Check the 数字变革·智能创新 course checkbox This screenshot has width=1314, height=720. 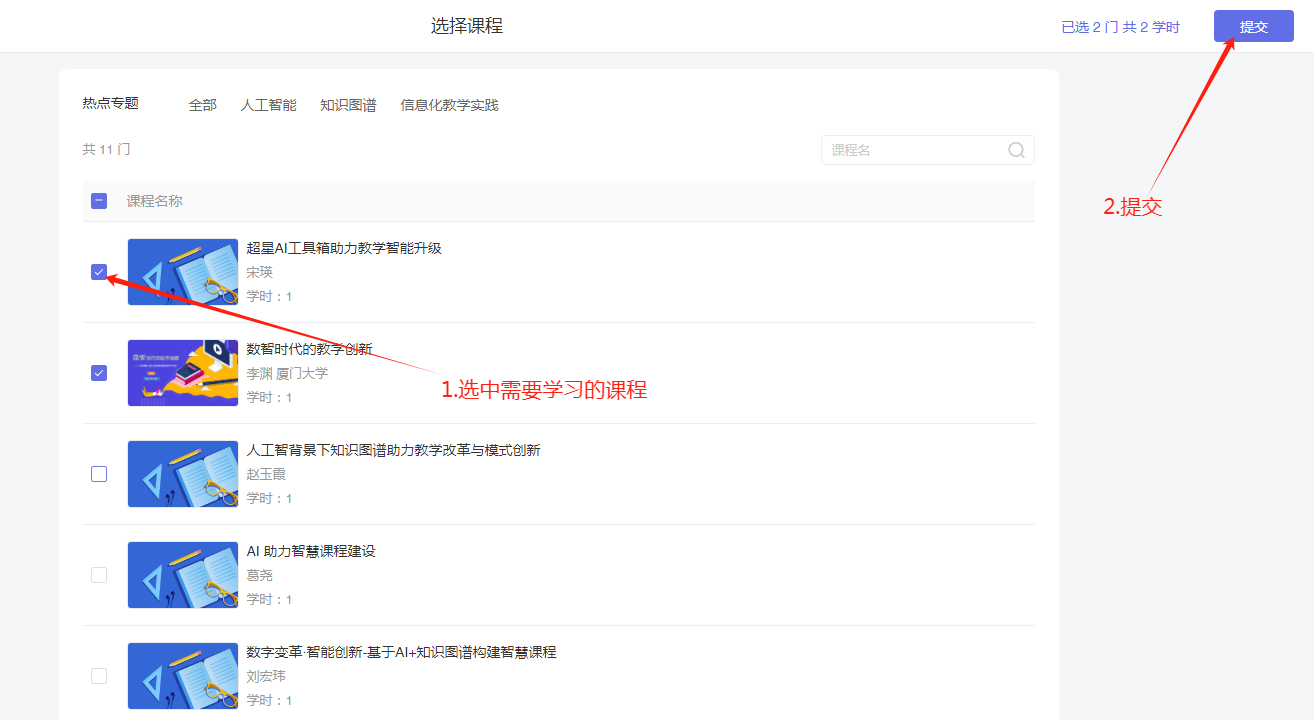pyautogui.click(x=99, y=676)
